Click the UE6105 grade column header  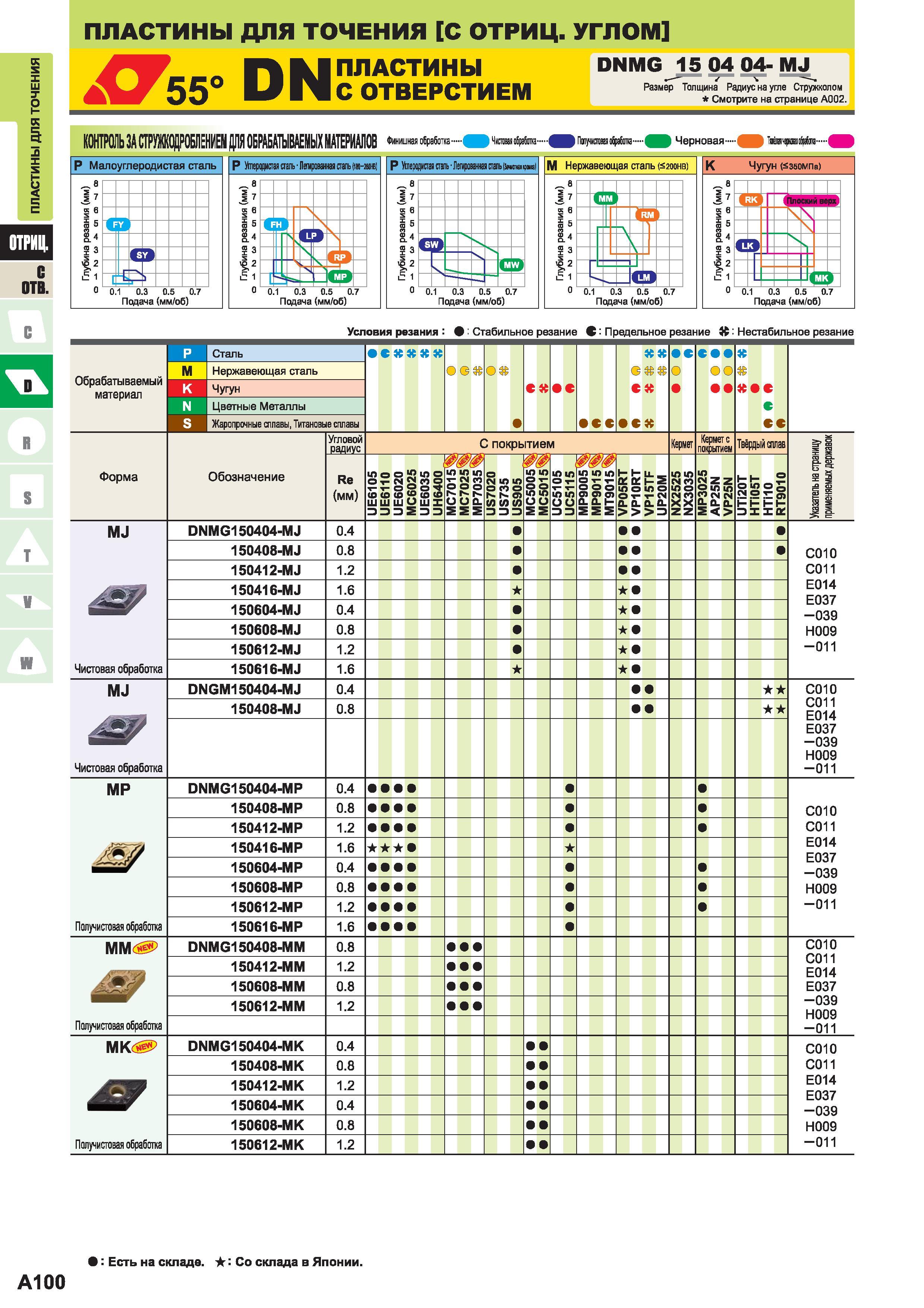tap(372, 493)
